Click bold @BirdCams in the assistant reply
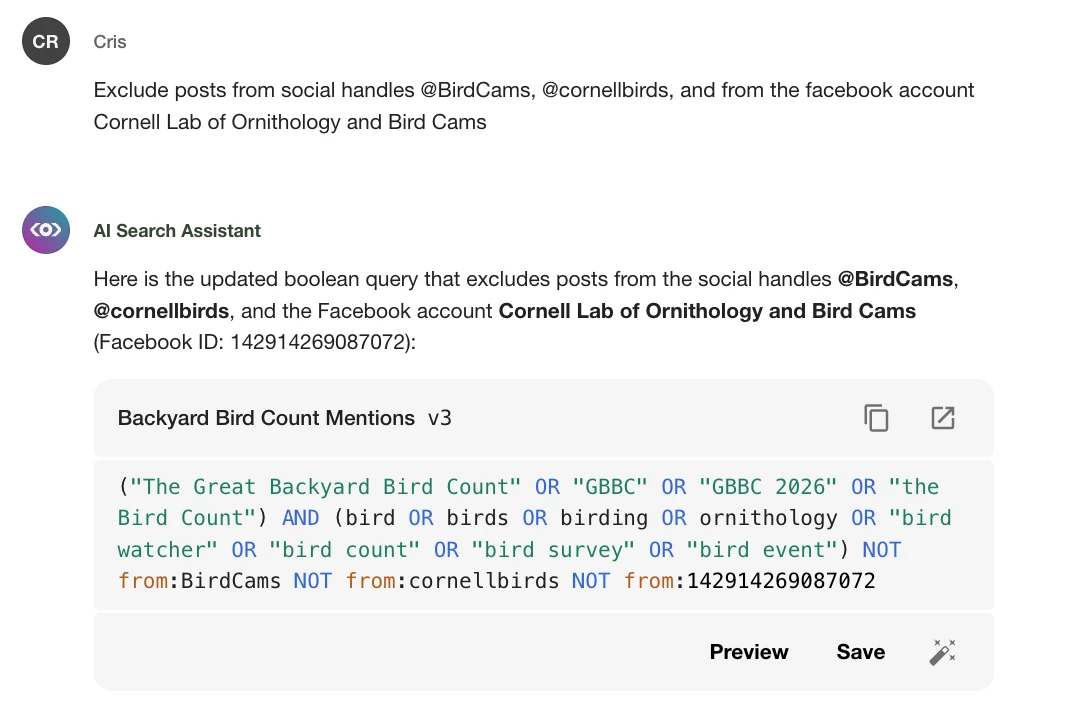This screenshot has height=716, width=1088. pyautogui.click(x=895, y=279)
